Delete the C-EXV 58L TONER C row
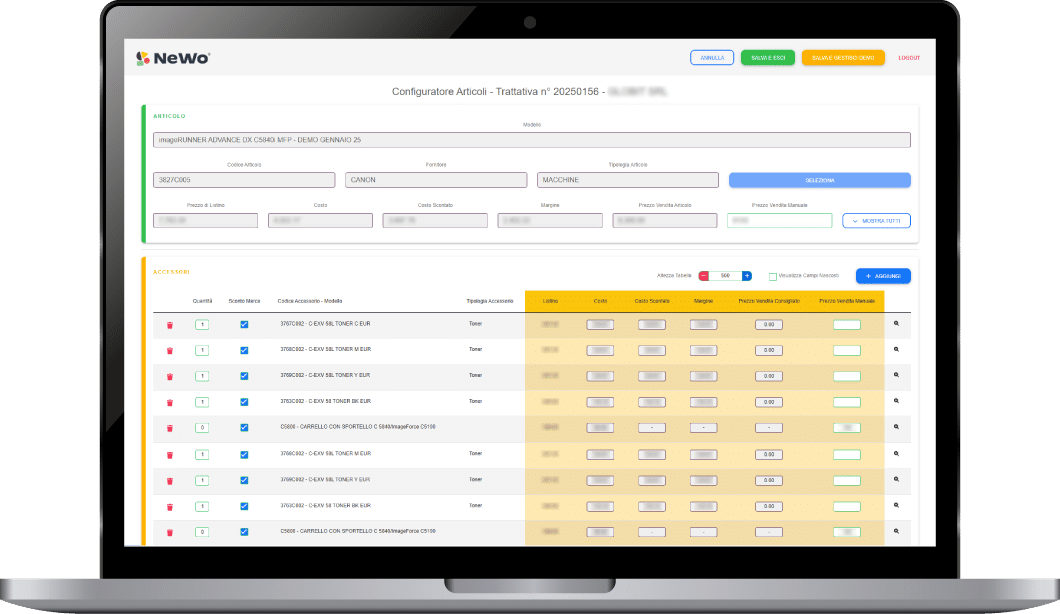 (169, 324)
